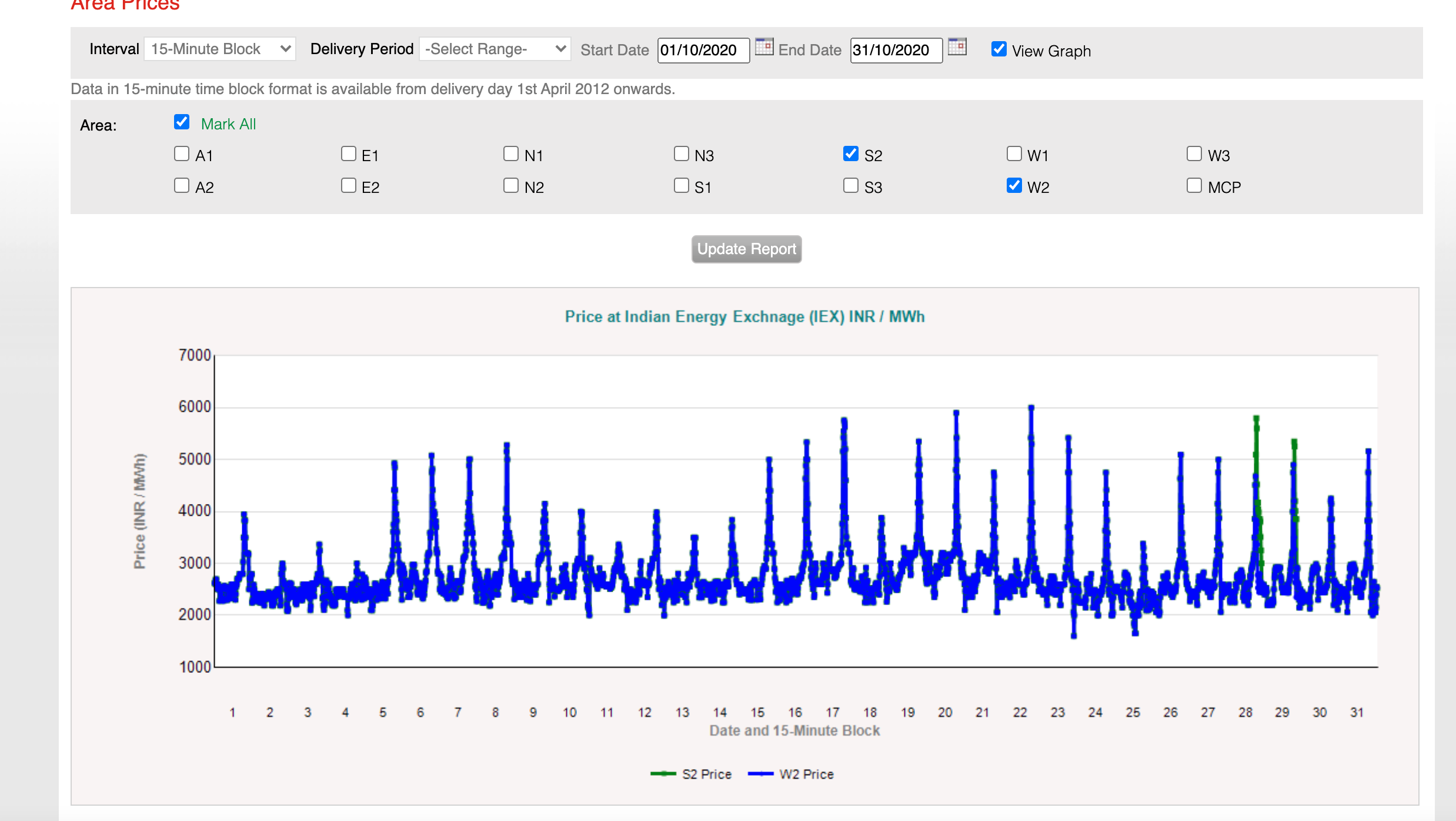Select the N2 area checkbox
The height and width of the screenshot is (821, 1456).
(511, 185)
